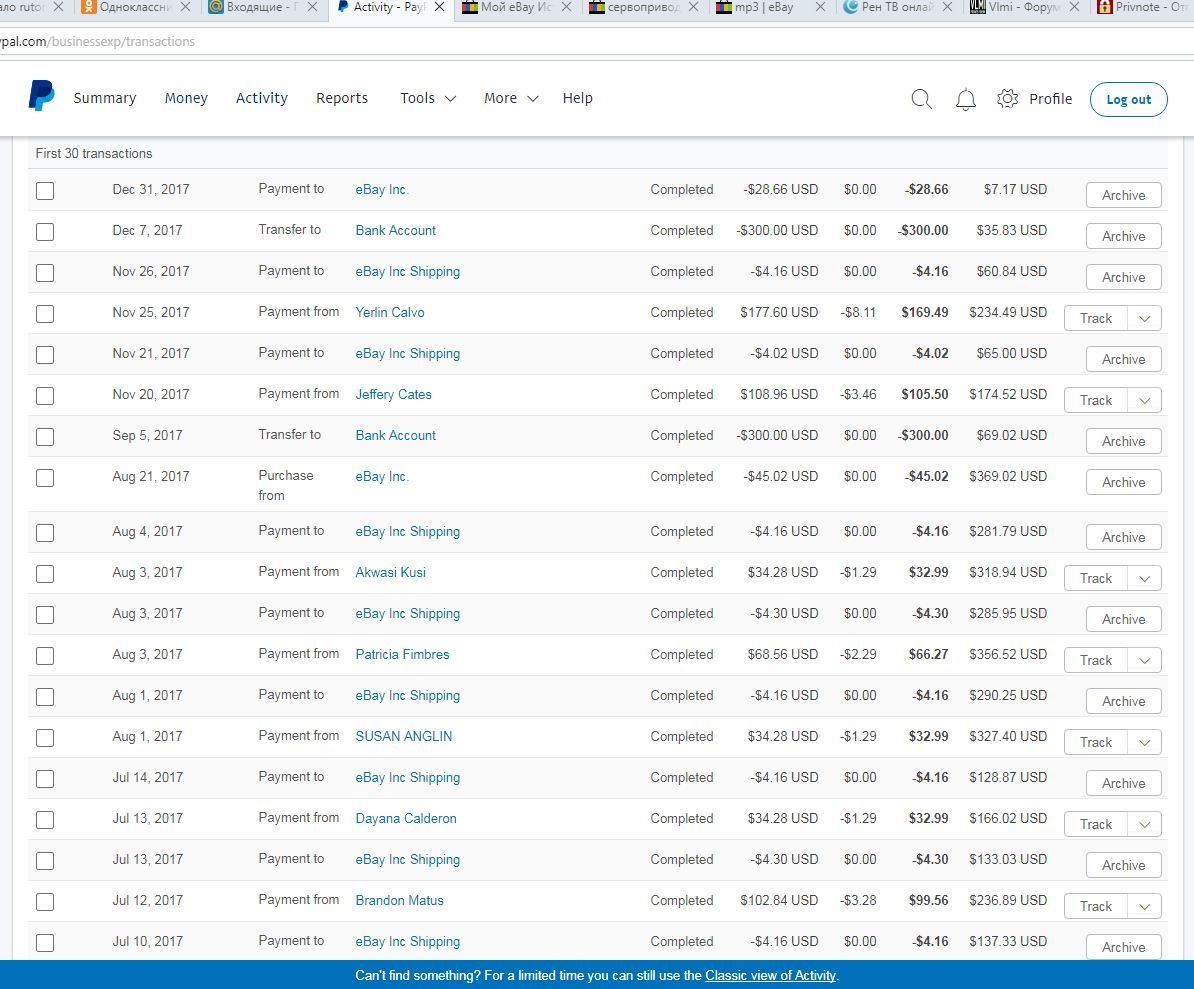Open notifications bell icon
This screenshot has height=989, width=1194.
click(965, 99)
